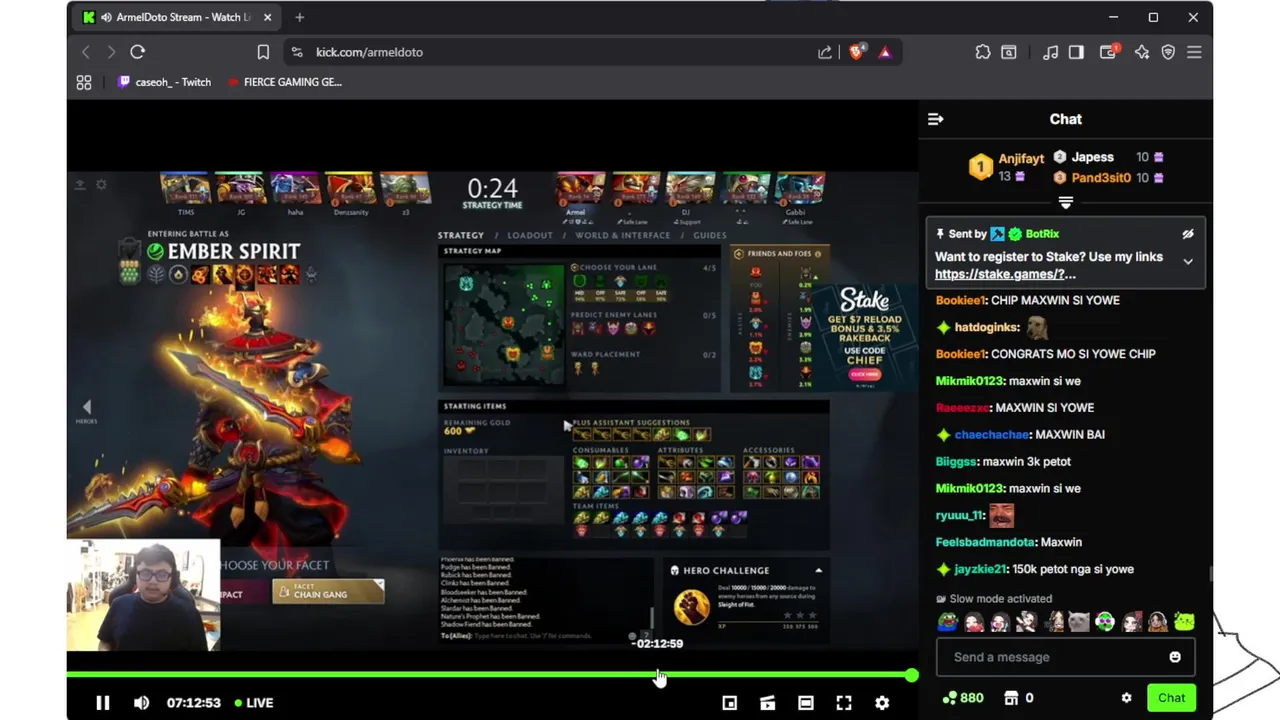The width and height of the screenshot is (1280, 720).
Task: Open username Feelsbadmandota in chat
Action: click(985, 542)
